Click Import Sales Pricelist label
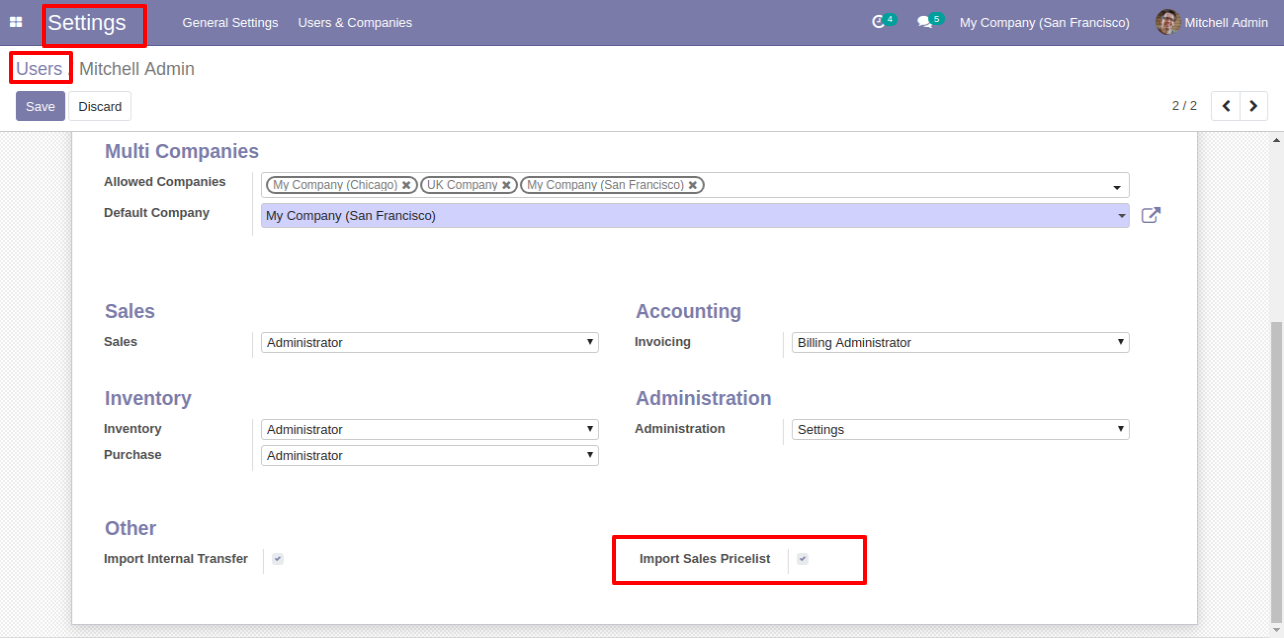This screenshot has width=1284, height=638. coord(705,559)
